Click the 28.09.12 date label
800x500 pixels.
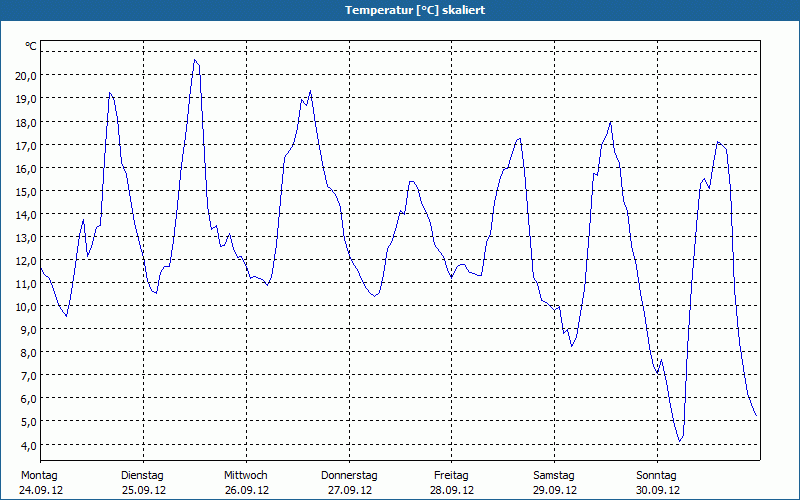point(452,490)
